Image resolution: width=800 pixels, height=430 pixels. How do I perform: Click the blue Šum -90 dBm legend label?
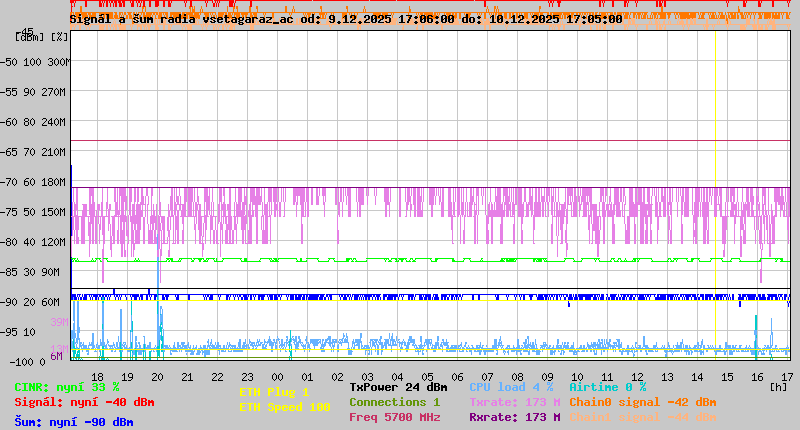tap(74, 421)
